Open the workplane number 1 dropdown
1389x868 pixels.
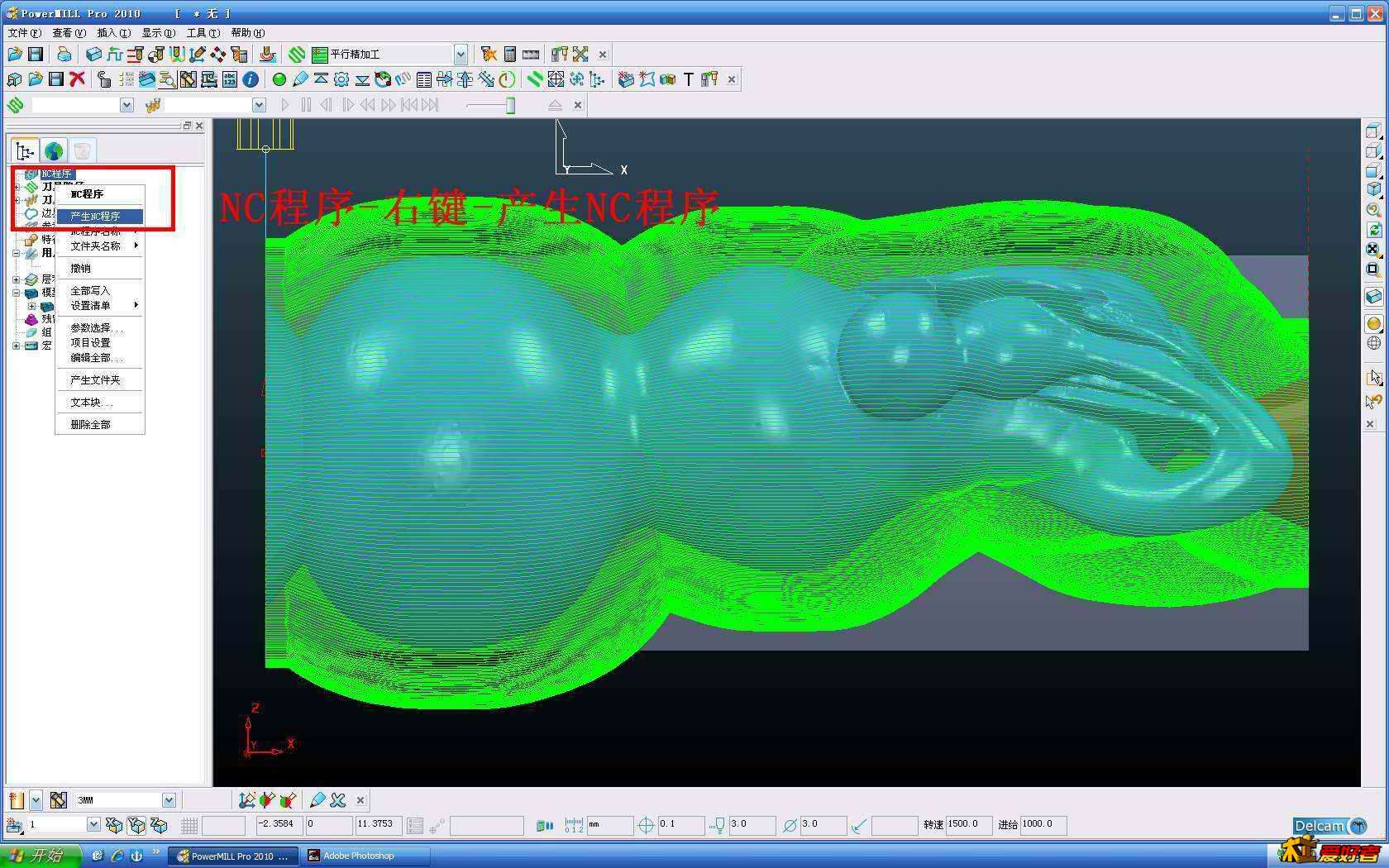93,825
